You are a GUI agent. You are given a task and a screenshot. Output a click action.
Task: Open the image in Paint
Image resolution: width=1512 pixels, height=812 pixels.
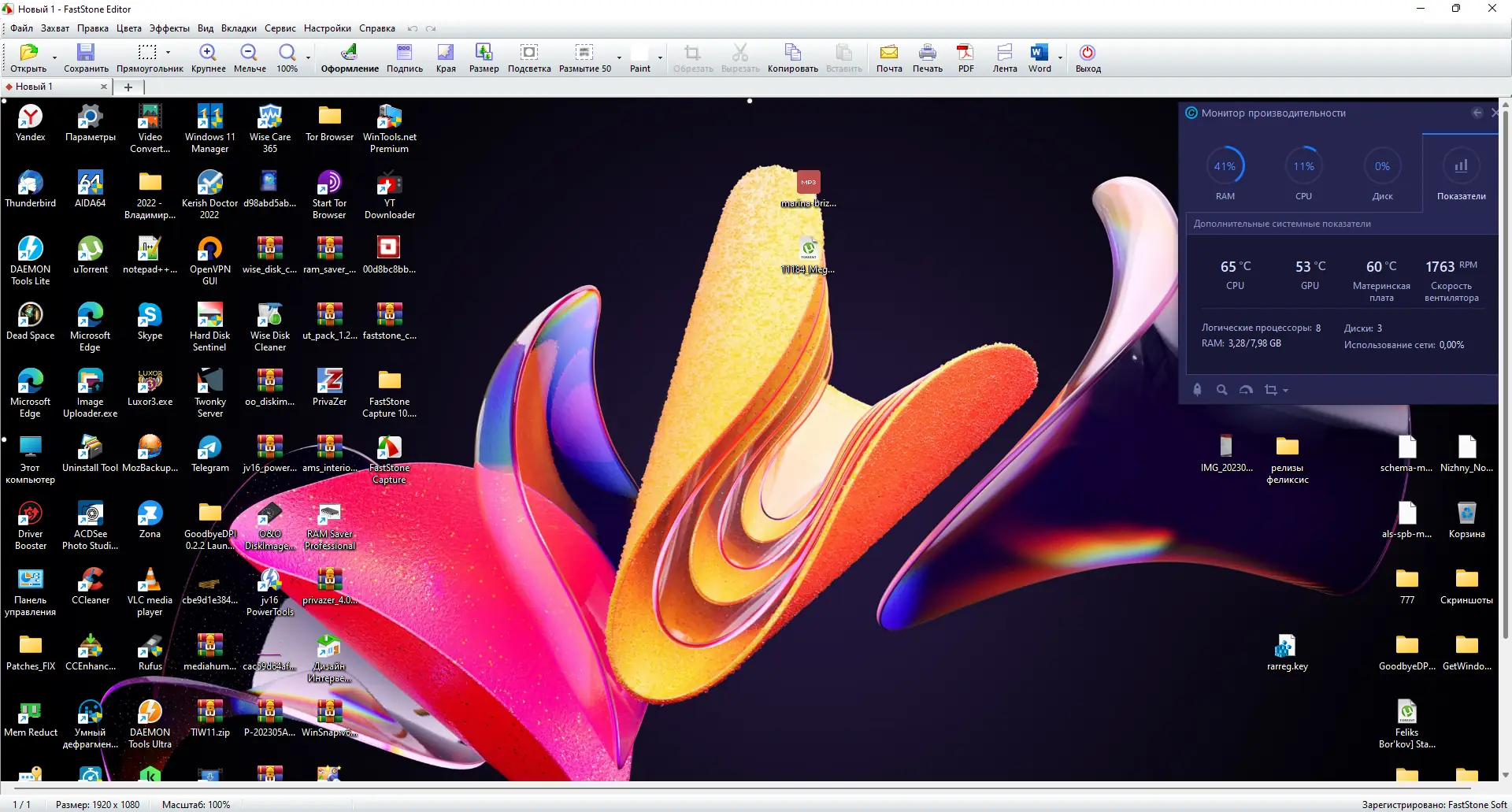tap(640, 57)
